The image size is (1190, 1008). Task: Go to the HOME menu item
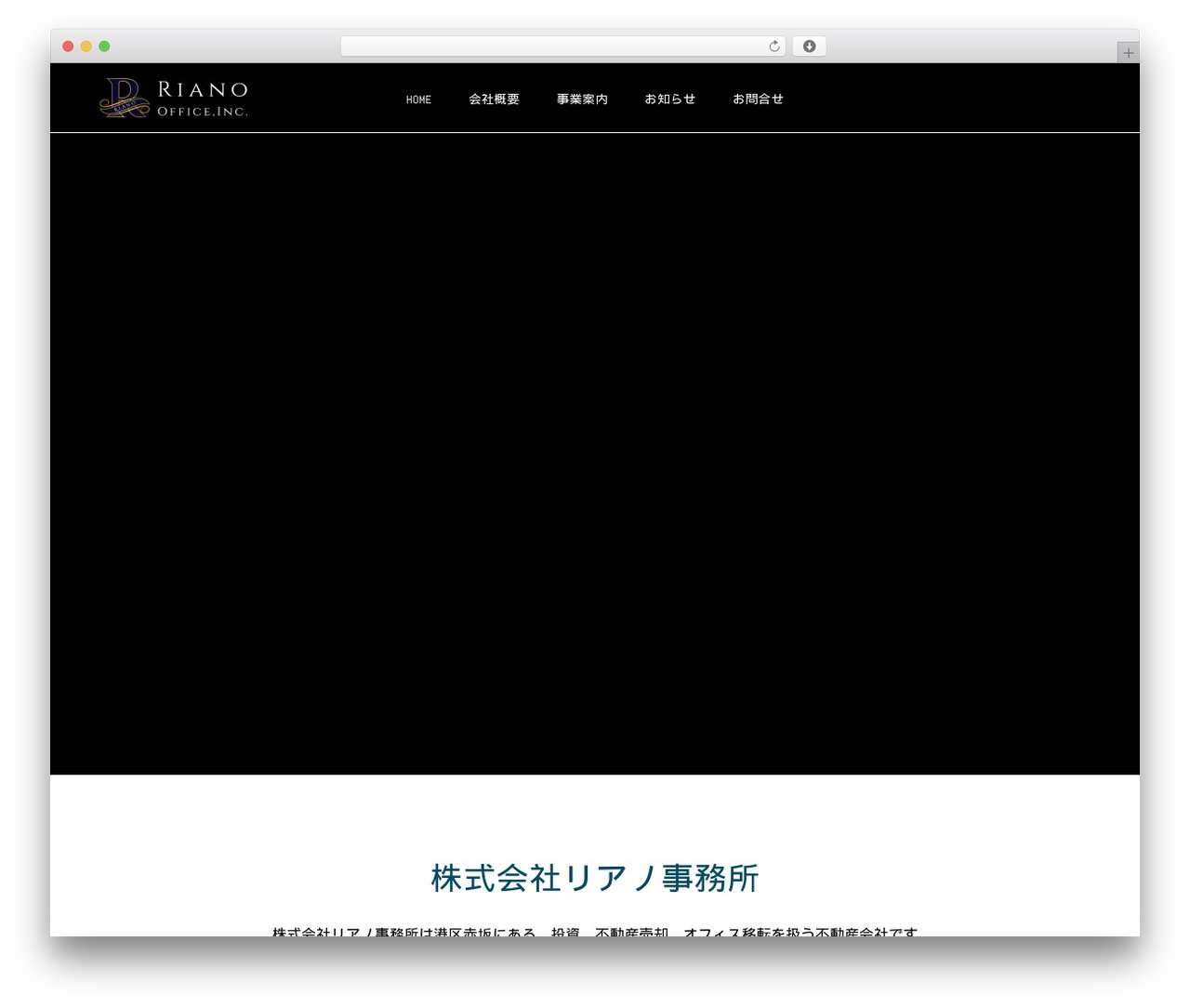pyautogui.click(x=418, y=99)
